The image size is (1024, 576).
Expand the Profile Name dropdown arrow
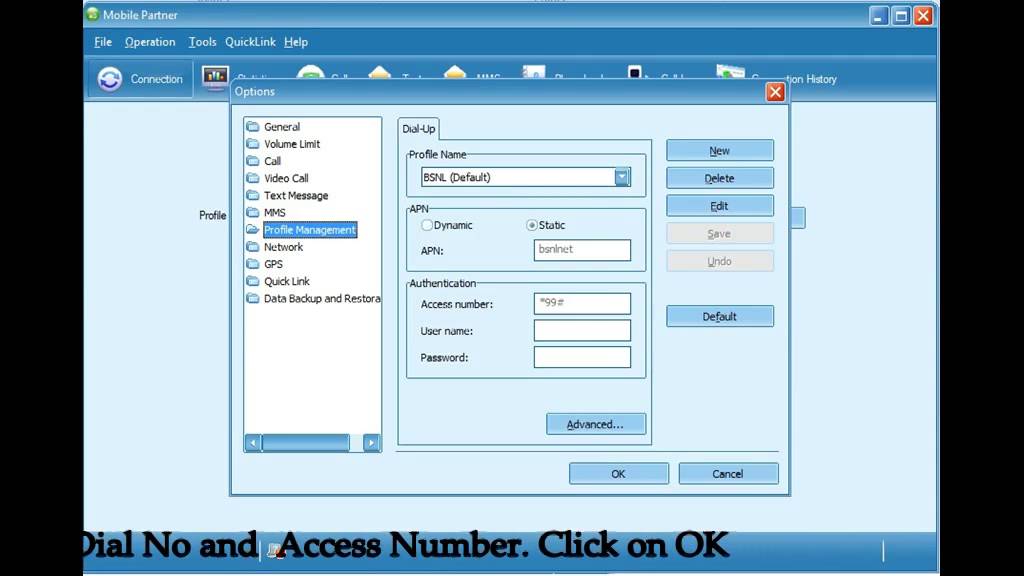(x=622, y=177)
